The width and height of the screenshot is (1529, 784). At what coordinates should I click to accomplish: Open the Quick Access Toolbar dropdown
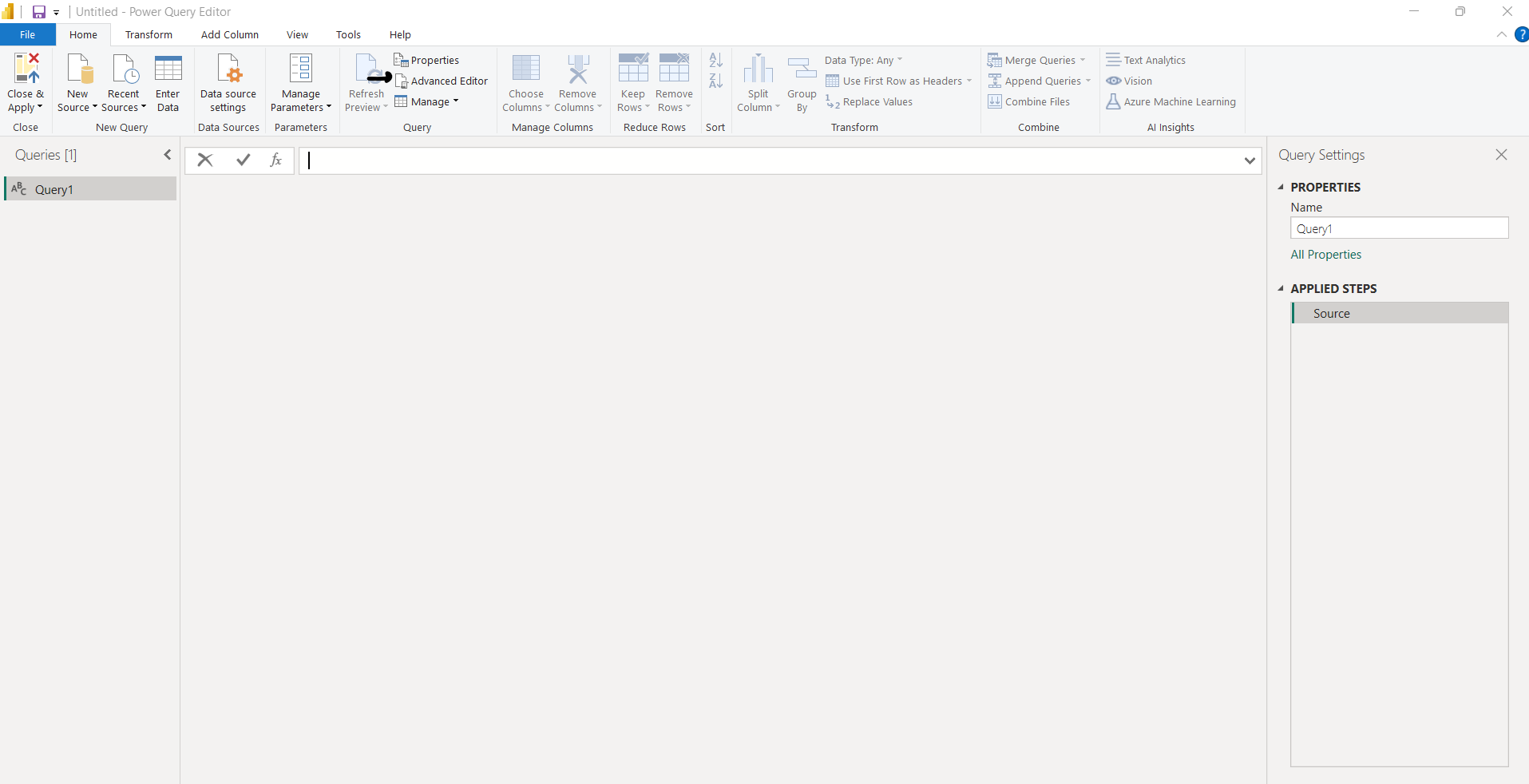[x=57, y=13]
